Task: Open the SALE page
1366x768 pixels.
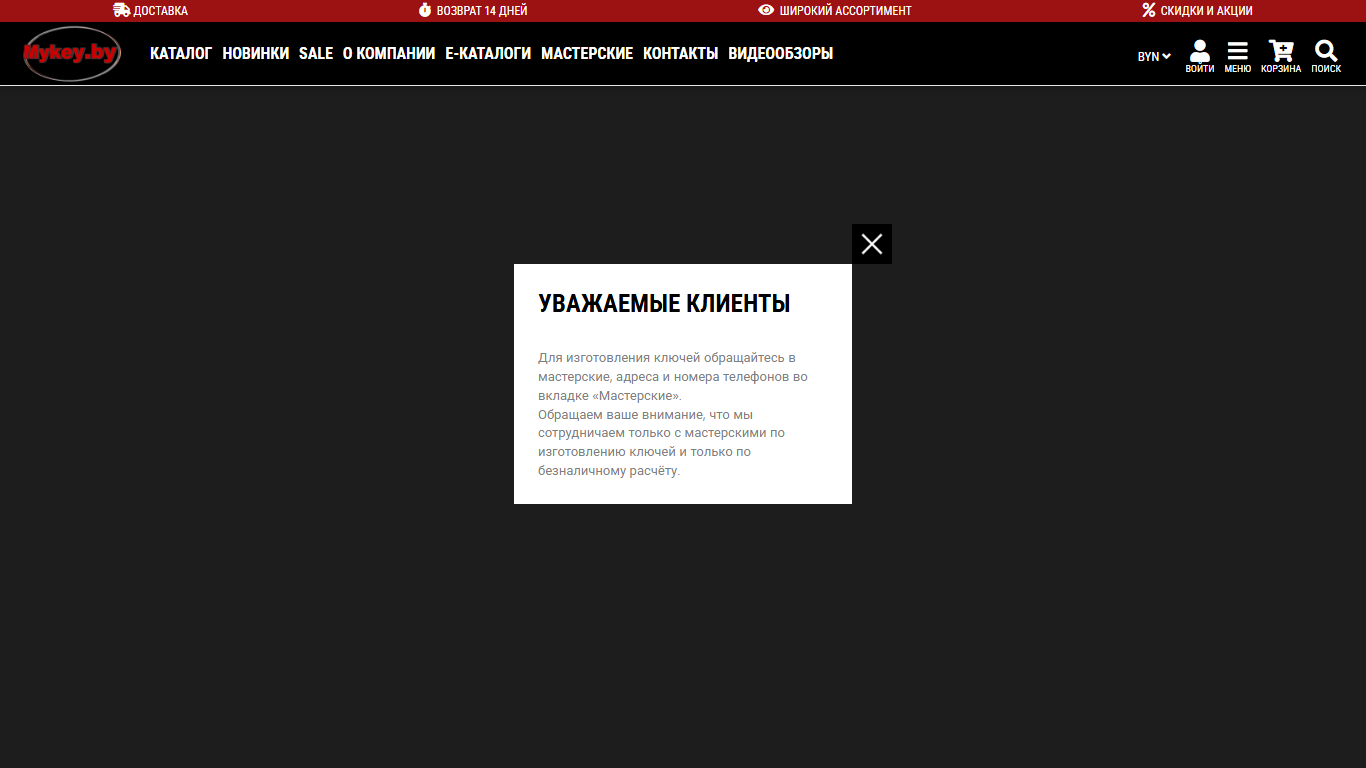Action: tap(316, 54)
